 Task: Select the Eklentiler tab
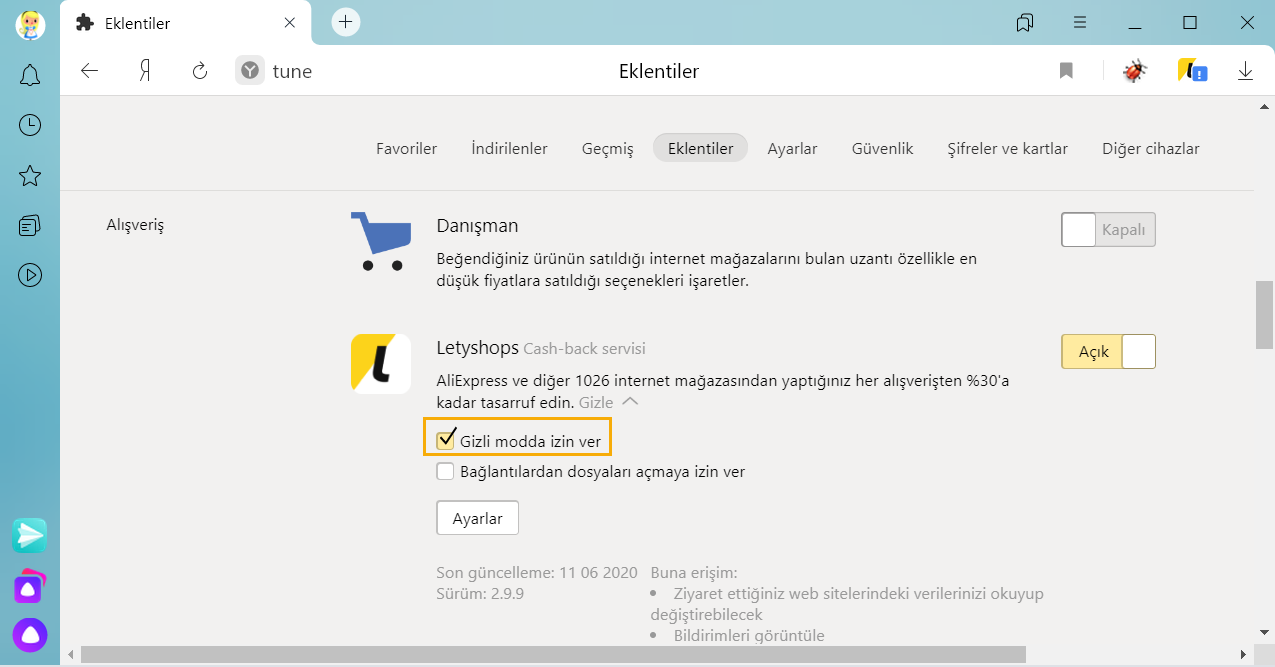701,148
